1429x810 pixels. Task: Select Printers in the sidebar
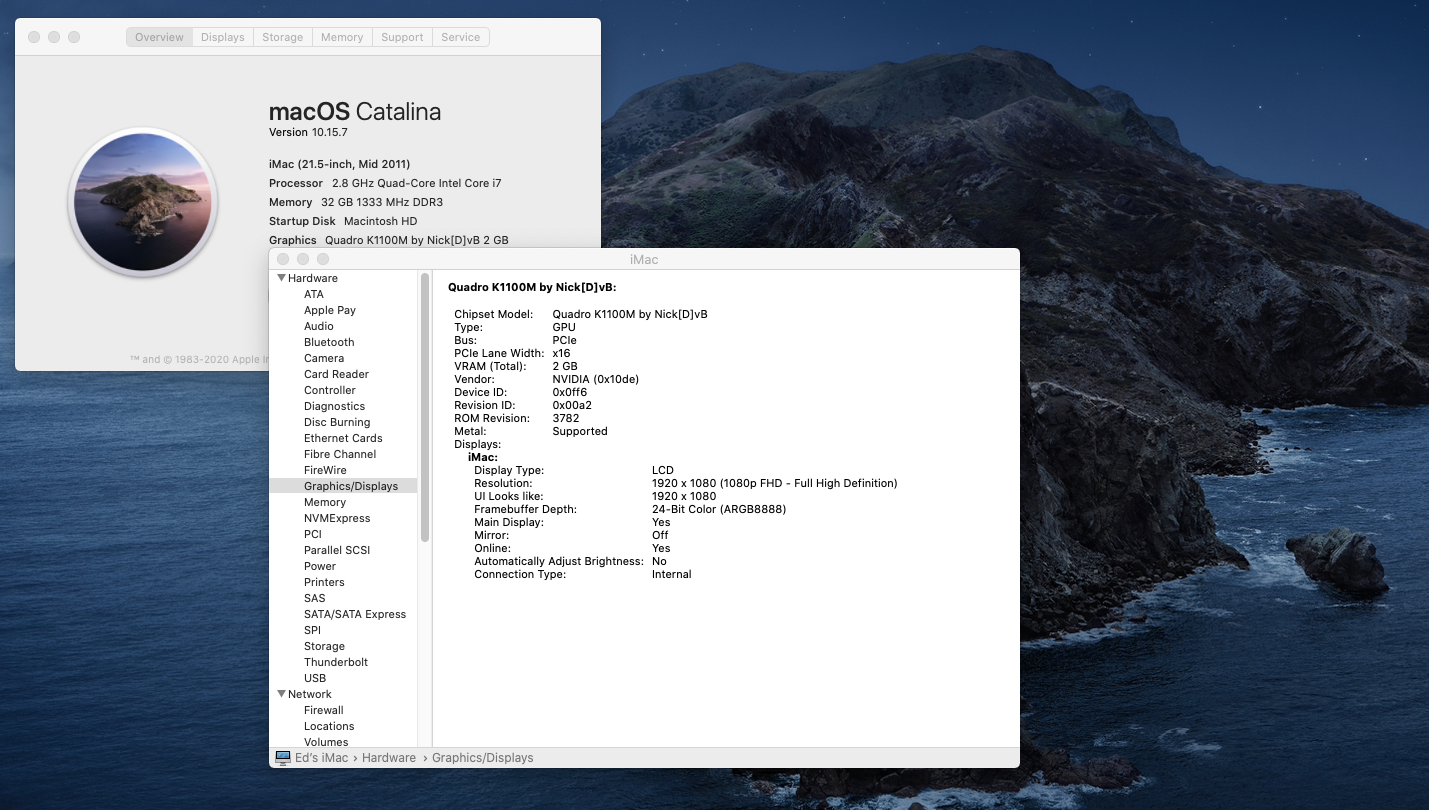(324, 582)
